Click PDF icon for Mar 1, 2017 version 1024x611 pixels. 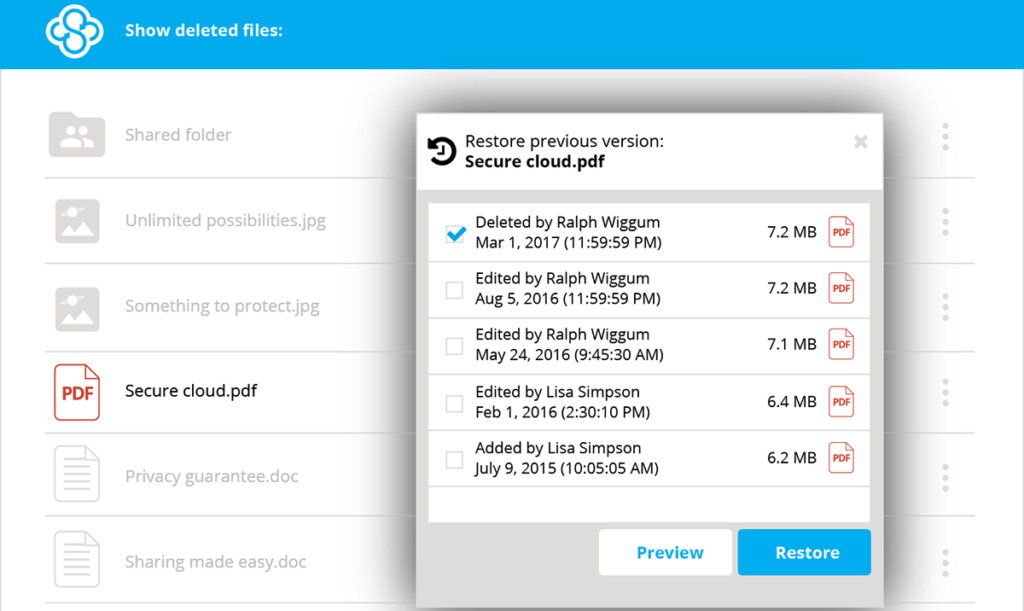point(842,233)
